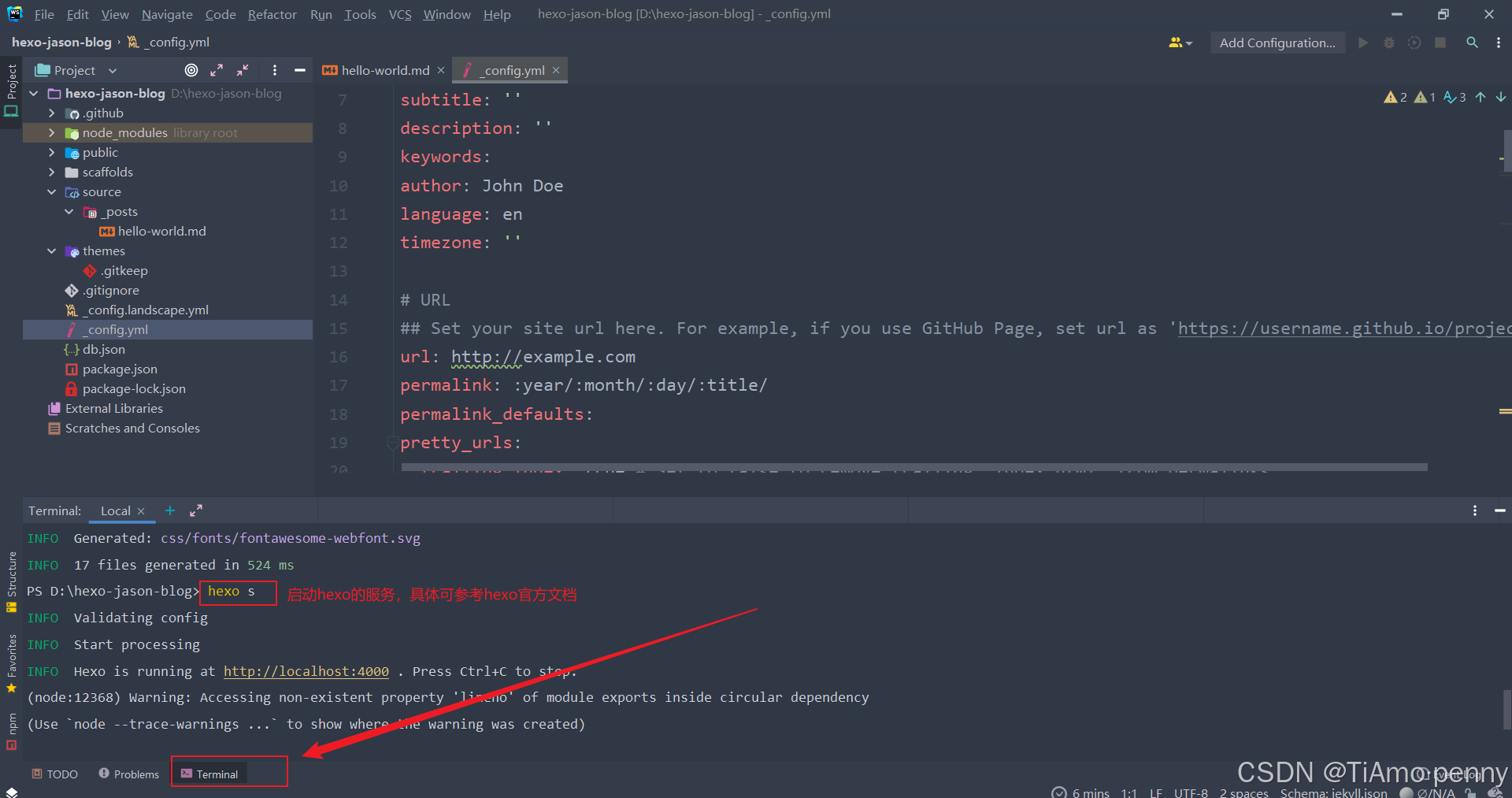Toggle the Structure tool window
Screen dimensions: 1512x798
(x=11, y=581)
